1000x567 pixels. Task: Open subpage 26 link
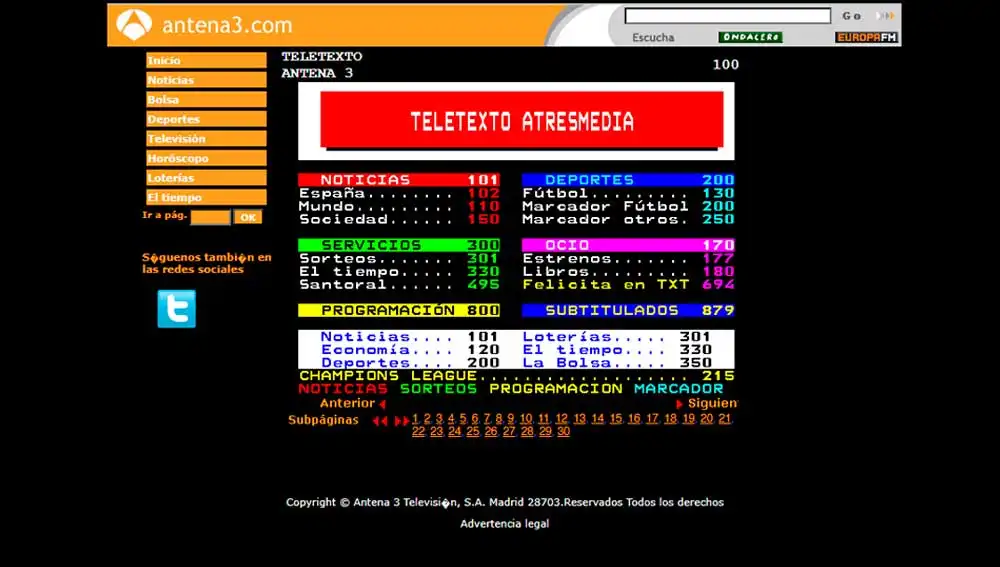tap(490, 432)
